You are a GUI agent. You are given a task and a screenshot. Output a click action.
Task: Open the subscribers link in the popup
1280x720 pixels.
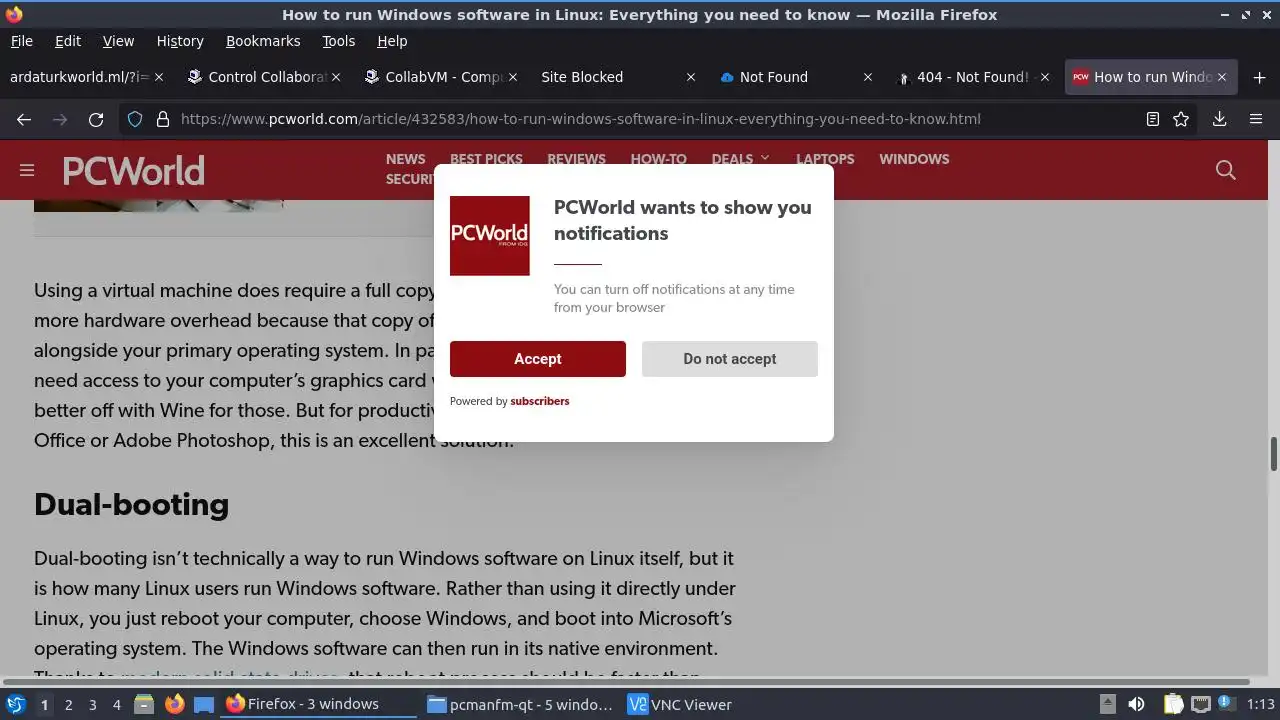click(540, 401)
